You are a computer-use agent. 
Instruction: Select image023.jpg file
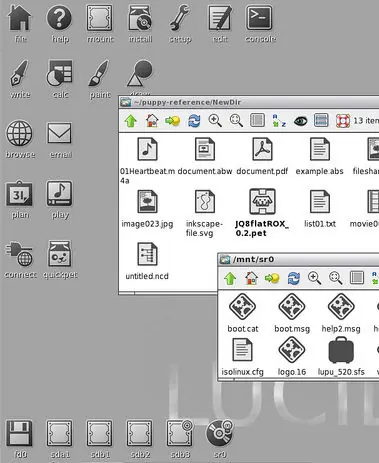coord(147,209)
